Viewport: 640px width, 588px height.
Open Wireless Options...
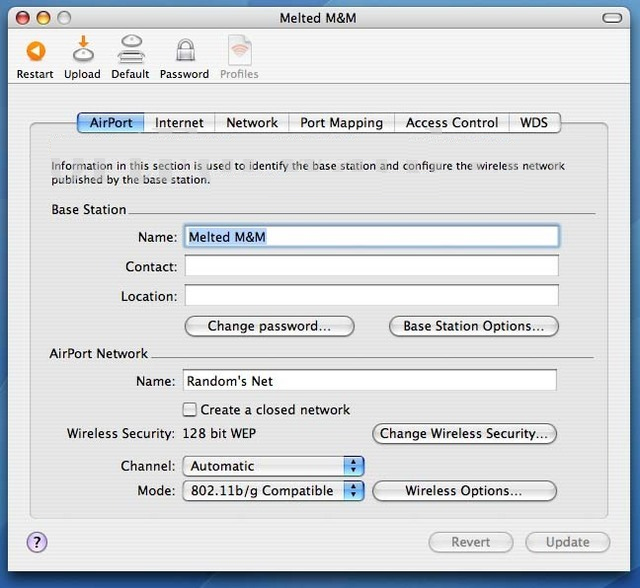click(464, 490)
